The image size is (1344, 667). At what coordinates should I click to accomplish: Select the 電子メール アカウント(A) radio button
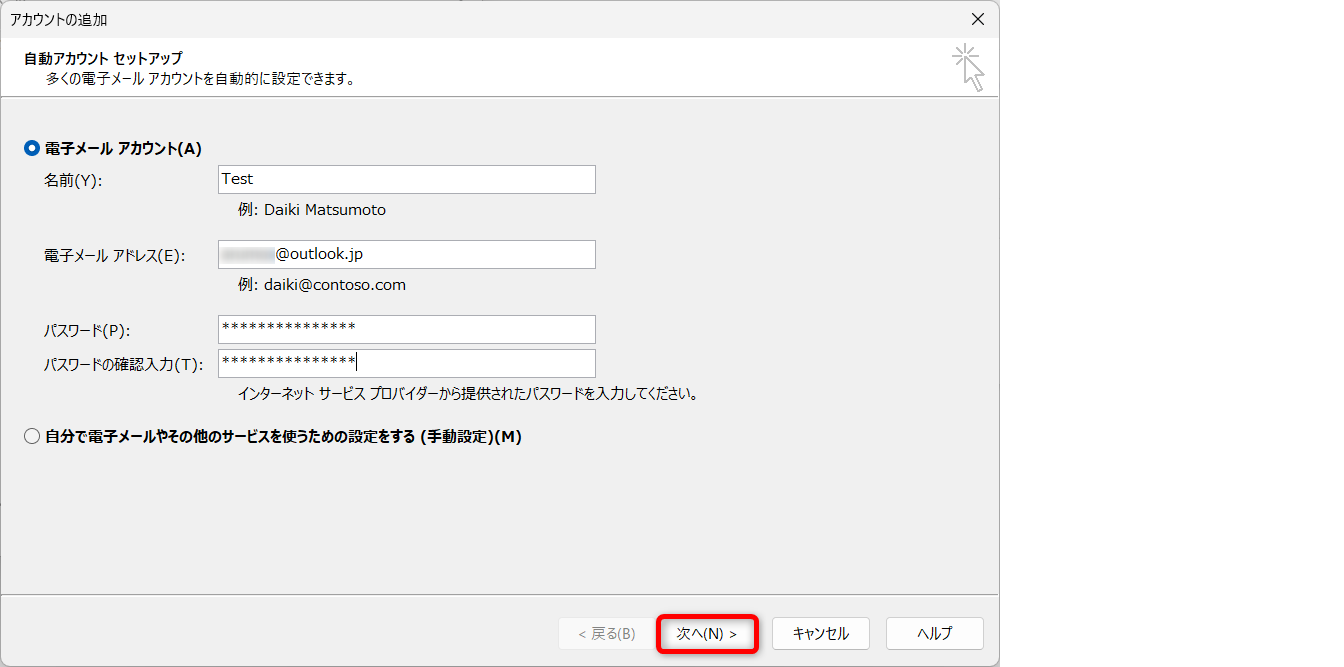point(32,149)
